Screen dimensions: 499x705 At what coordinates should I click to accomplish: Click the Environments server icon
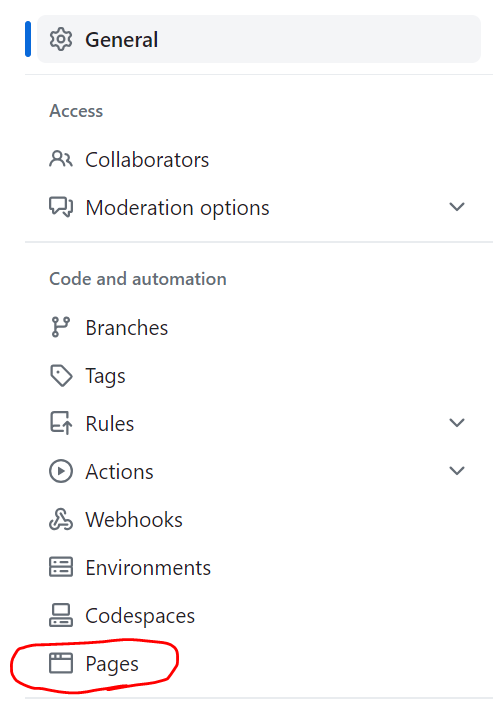point(61,567)
